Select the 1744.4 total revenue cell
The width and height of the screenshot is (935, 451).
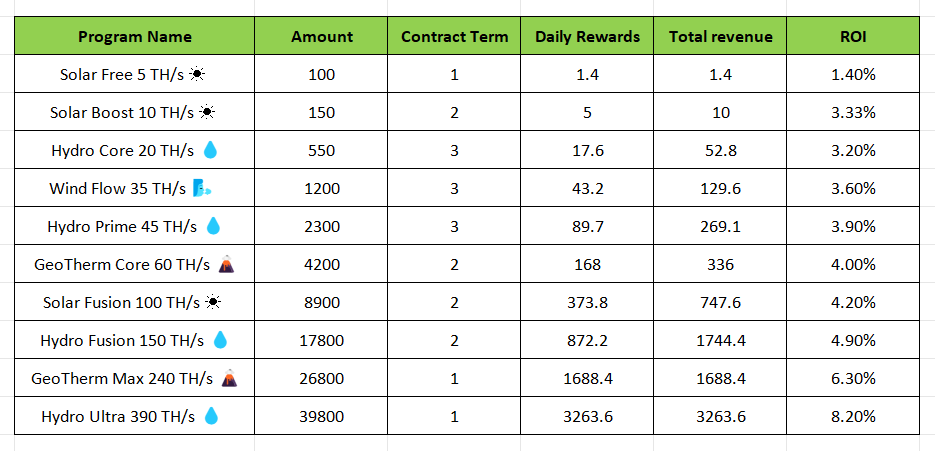[721, 340]
